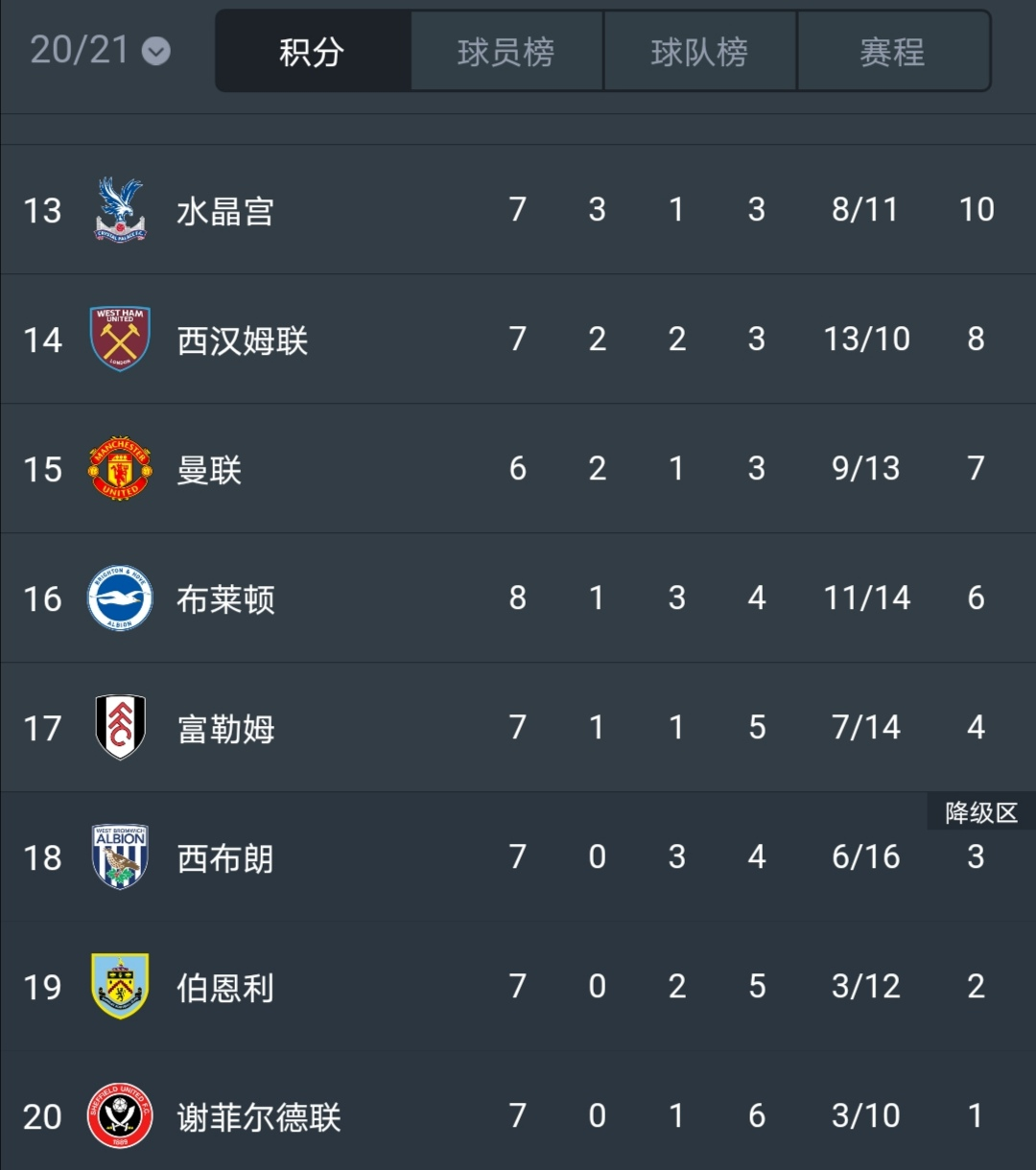Switch to the 积分 tab
This screenshot has width=1036, height=1170.
[313, 52]
